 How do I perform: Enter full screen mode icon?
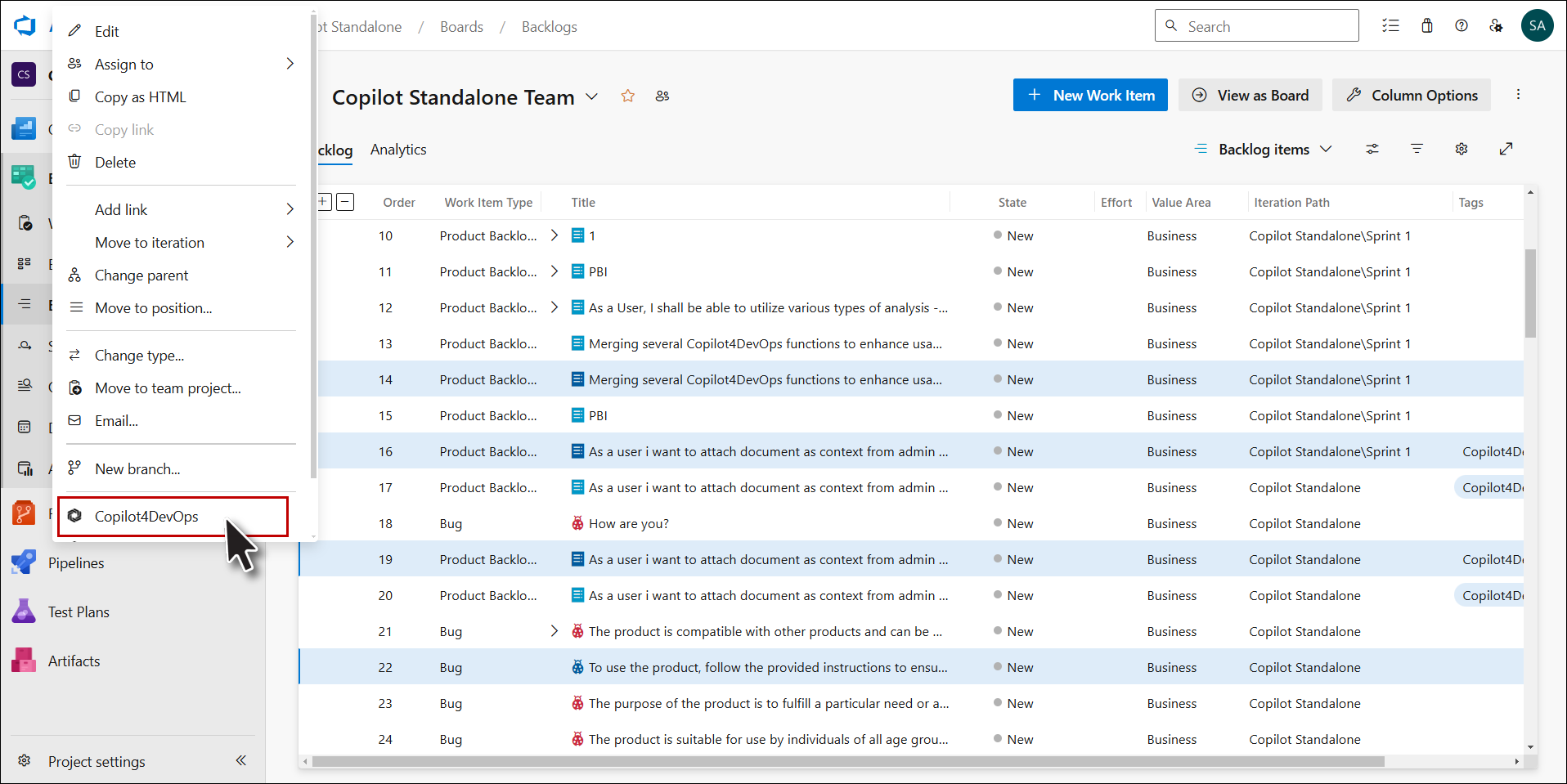[x=1506, y=149]
